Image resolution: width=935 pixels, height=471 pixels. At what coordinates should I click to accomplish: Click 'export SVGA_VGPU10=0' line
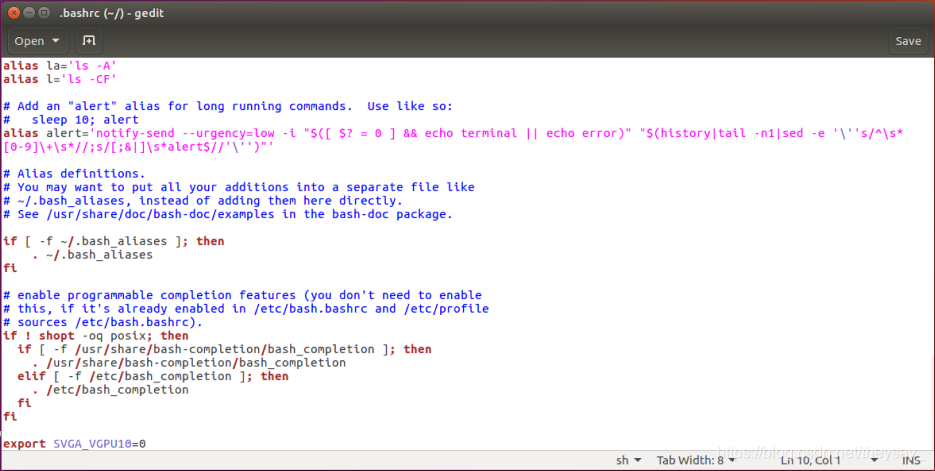pos(74,444)
